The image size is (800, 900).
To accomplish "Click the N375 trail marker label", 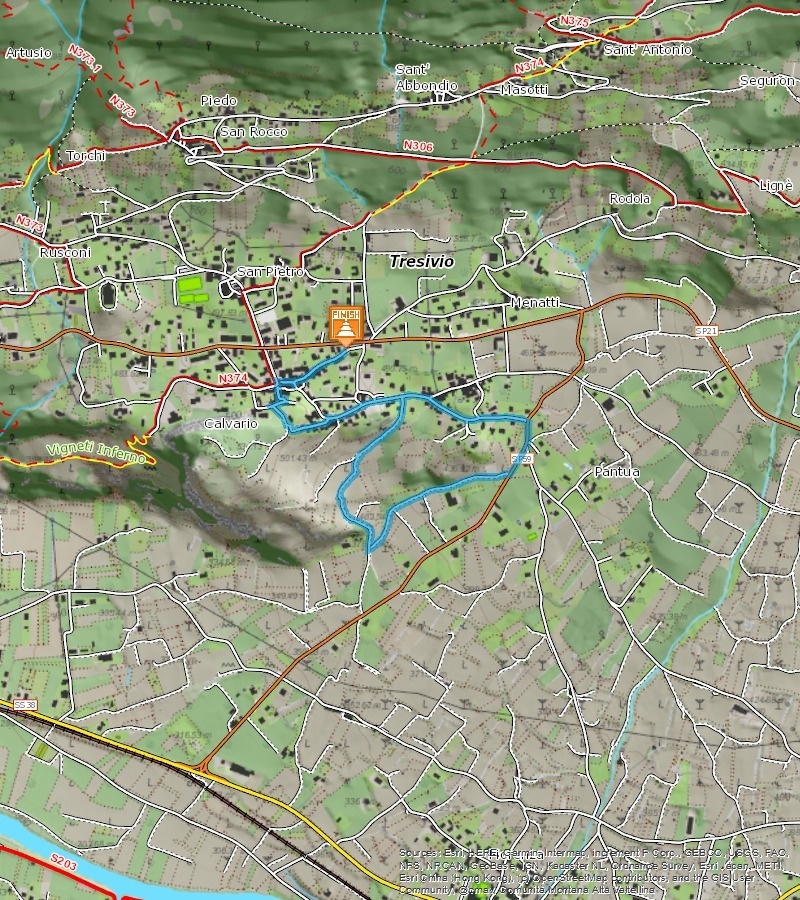I will pos(575,20).
